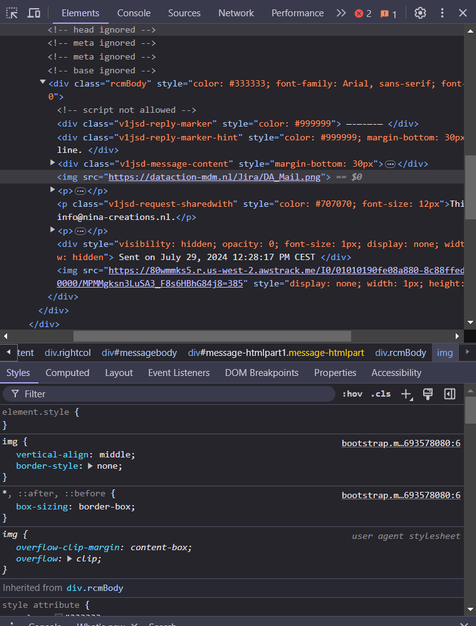Image resolution: width=476 pixels, height=626 pixels.
Task: Edit the vertical-align middle value
Action: point(116,454)
